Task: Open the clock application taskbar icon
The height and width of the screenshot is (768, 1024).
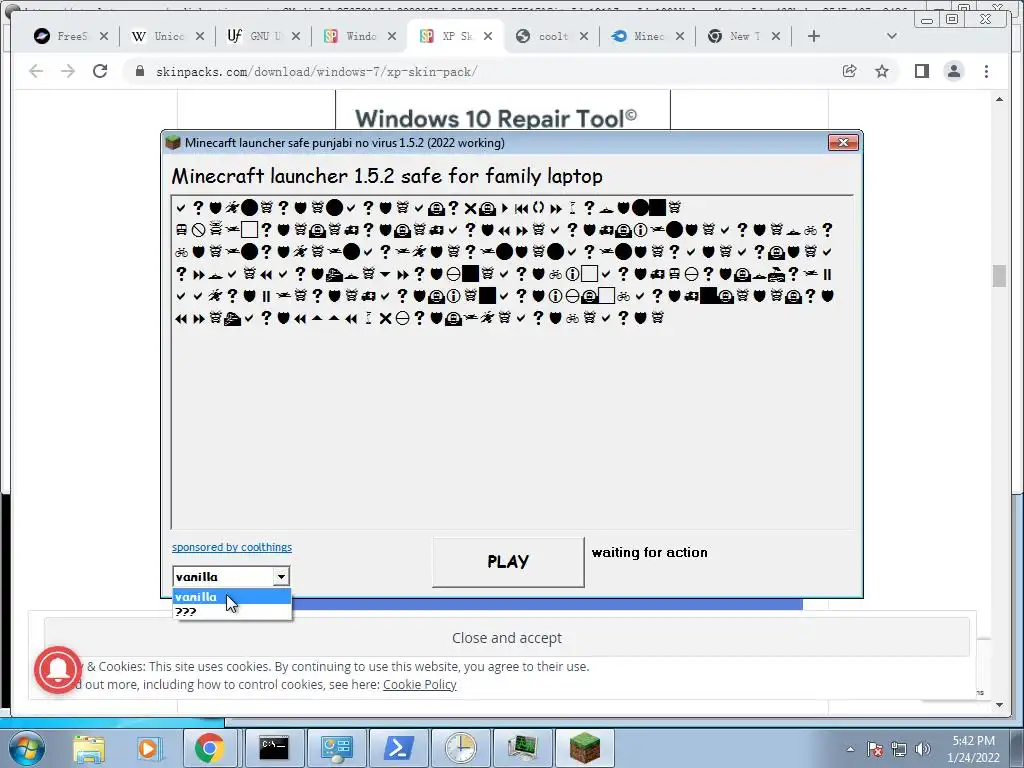Action: point(460,748)
